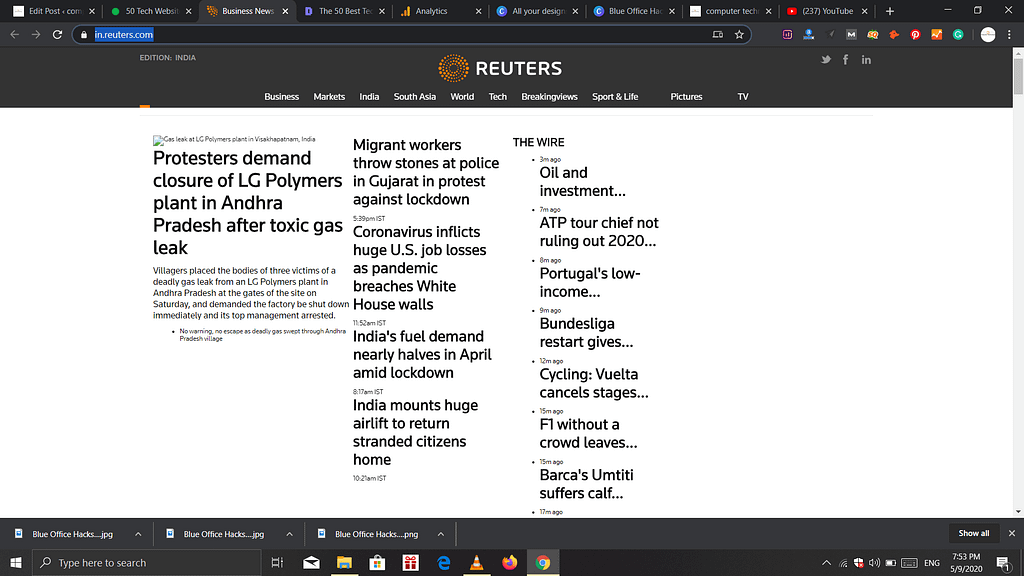1024x576 pixels.
Task: Open the Business section in Reuters nav
Action: [x=281, y=97]
